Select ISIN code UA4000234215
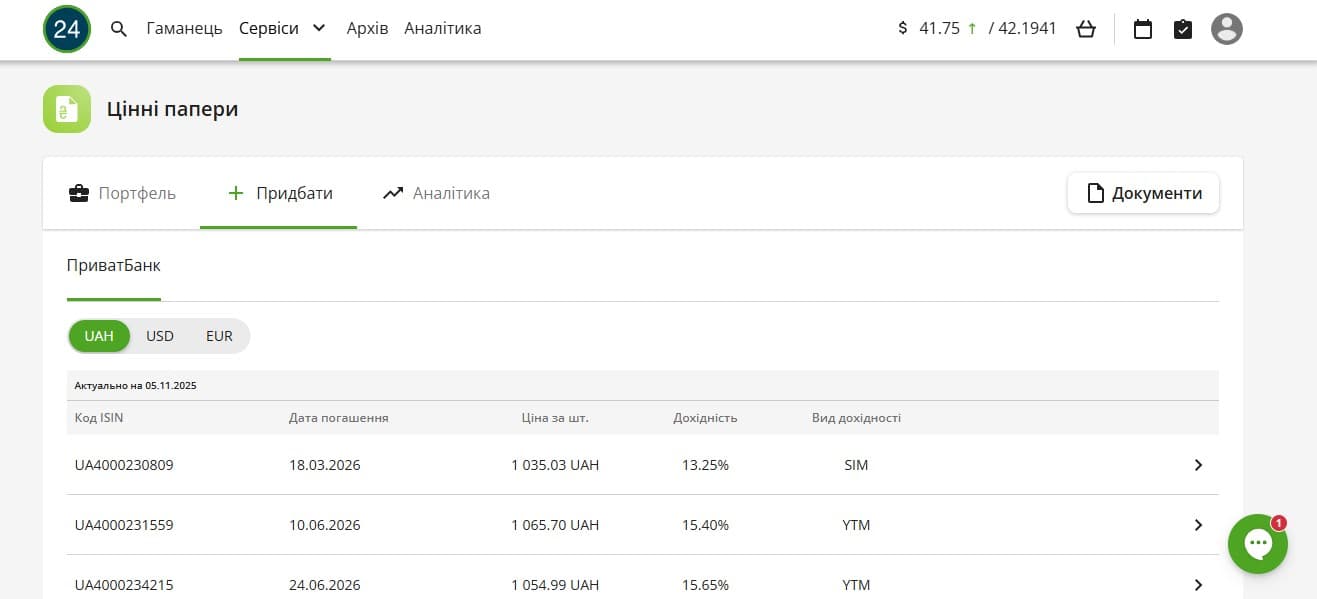This screenshot has width=1317, height=599. pyautogui.click(x=124, y=585)
